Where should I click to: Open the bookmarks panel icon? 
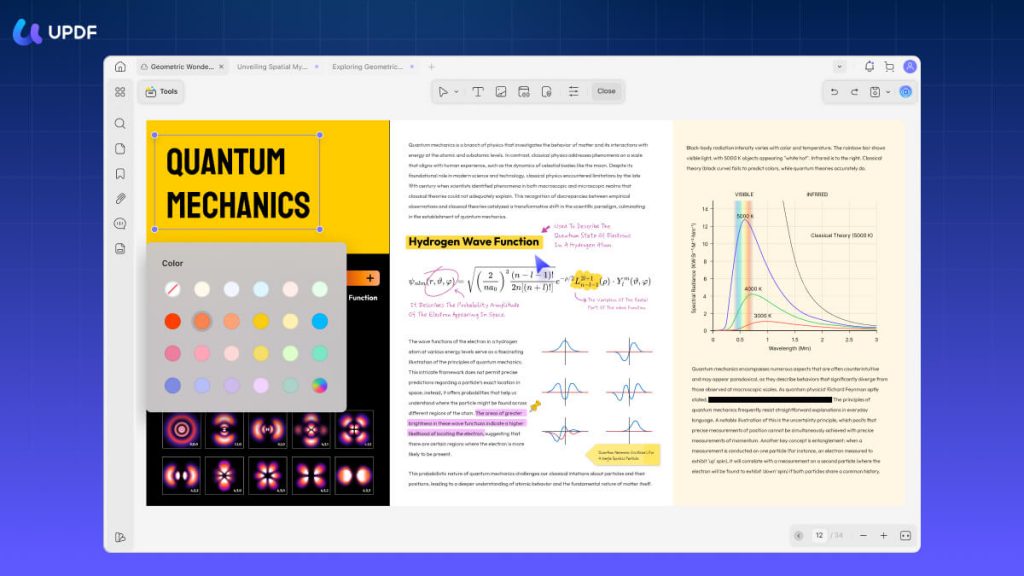pyautogui.click(x=120, y=174)
